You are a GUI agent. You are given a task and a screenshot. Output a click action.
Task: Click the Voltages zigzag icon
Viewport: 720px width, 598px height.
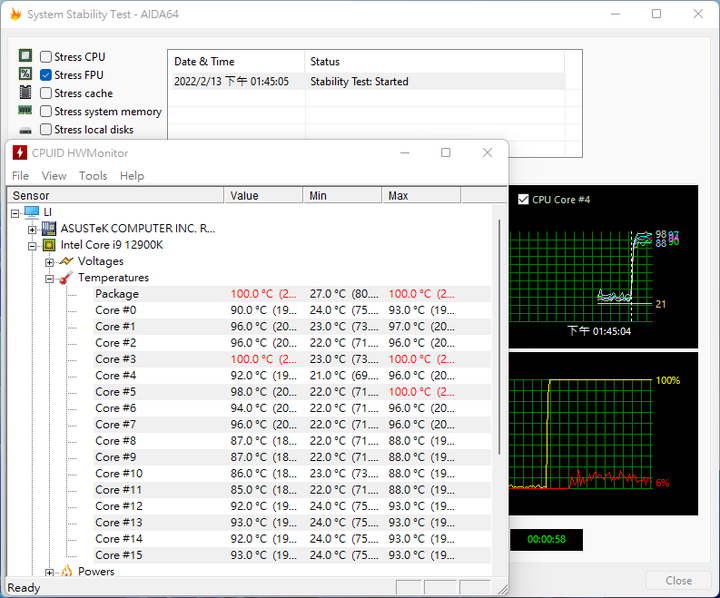tap(67, 261)
